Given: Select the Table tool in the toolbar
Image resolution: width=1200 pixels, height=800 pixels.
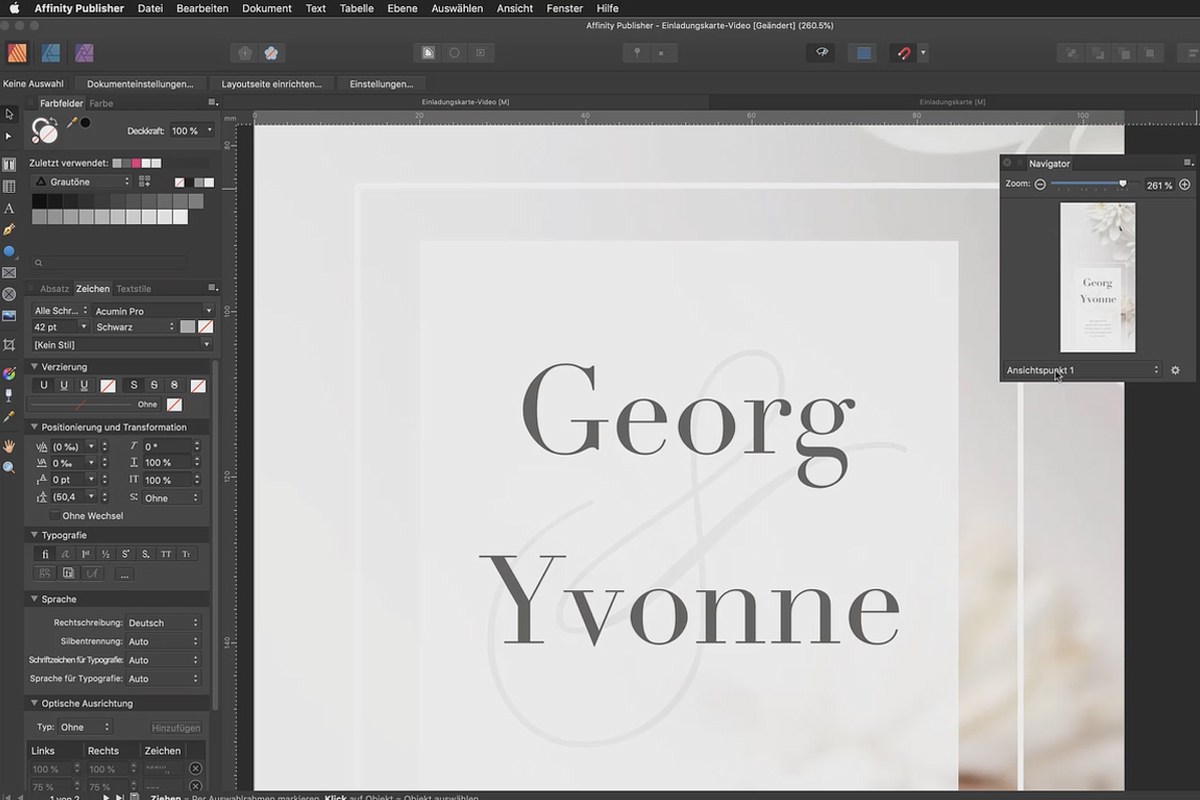Looking at the screenshot, I should click(10, 186).
